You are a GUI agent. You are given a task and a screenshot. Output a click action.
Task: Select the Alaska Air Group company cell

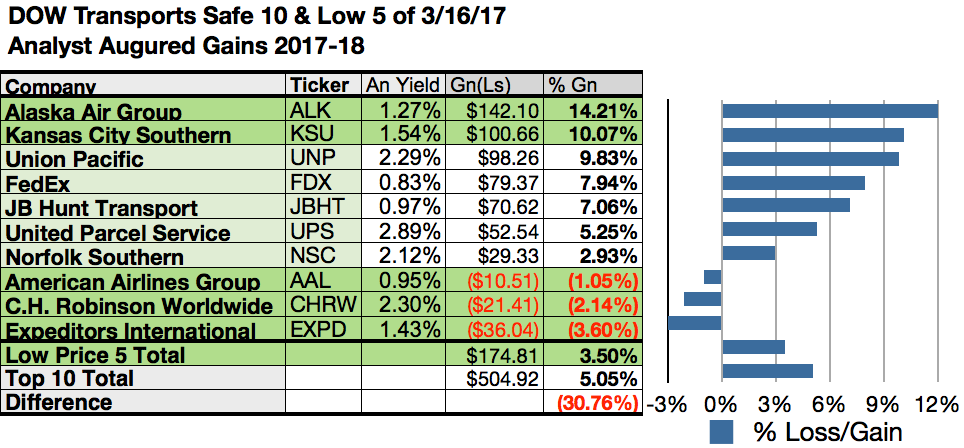pyautogui.click(x=145, y=111)
